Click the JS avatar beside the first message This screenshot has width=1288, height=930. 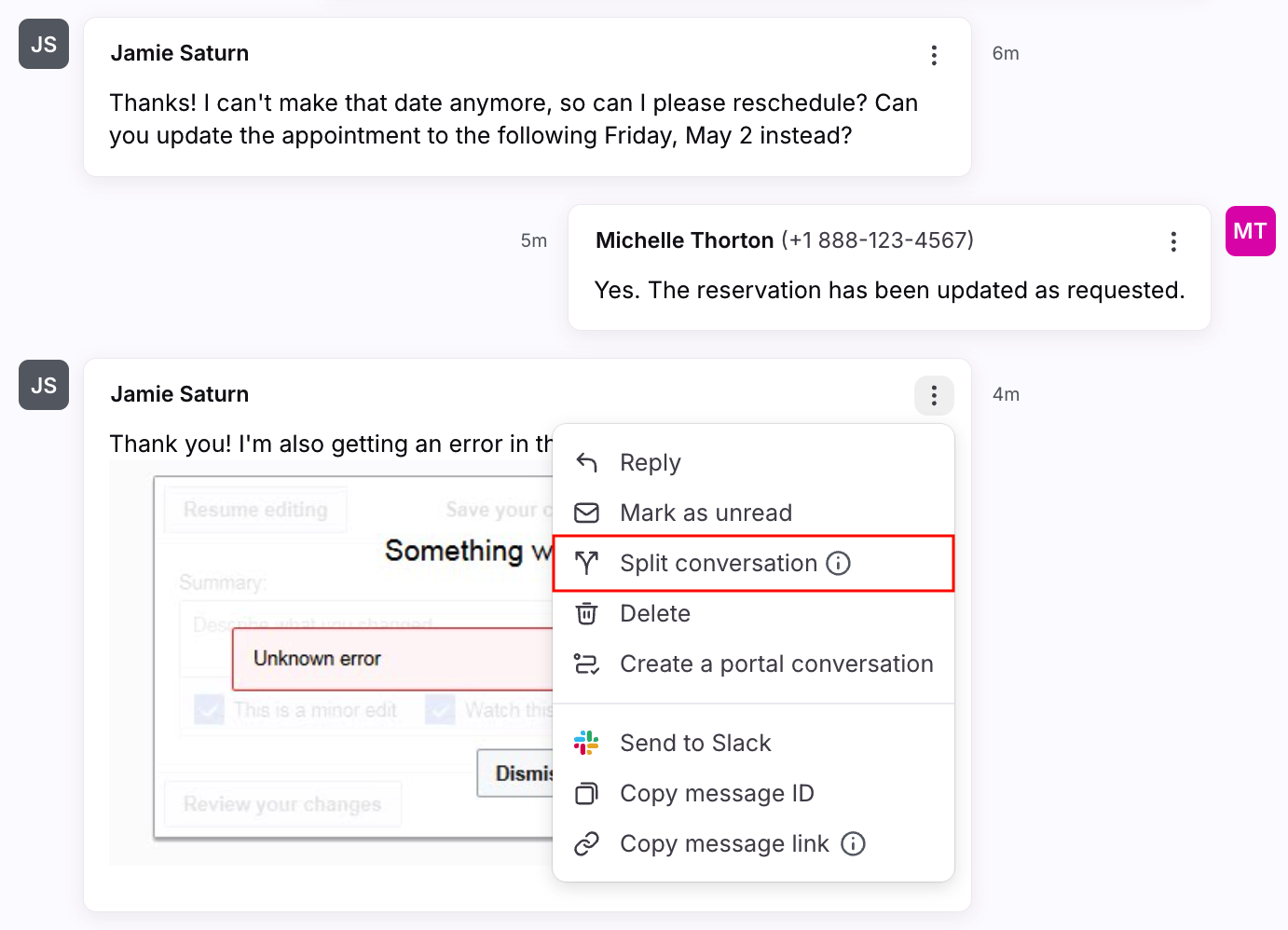(x=44, y=44)
